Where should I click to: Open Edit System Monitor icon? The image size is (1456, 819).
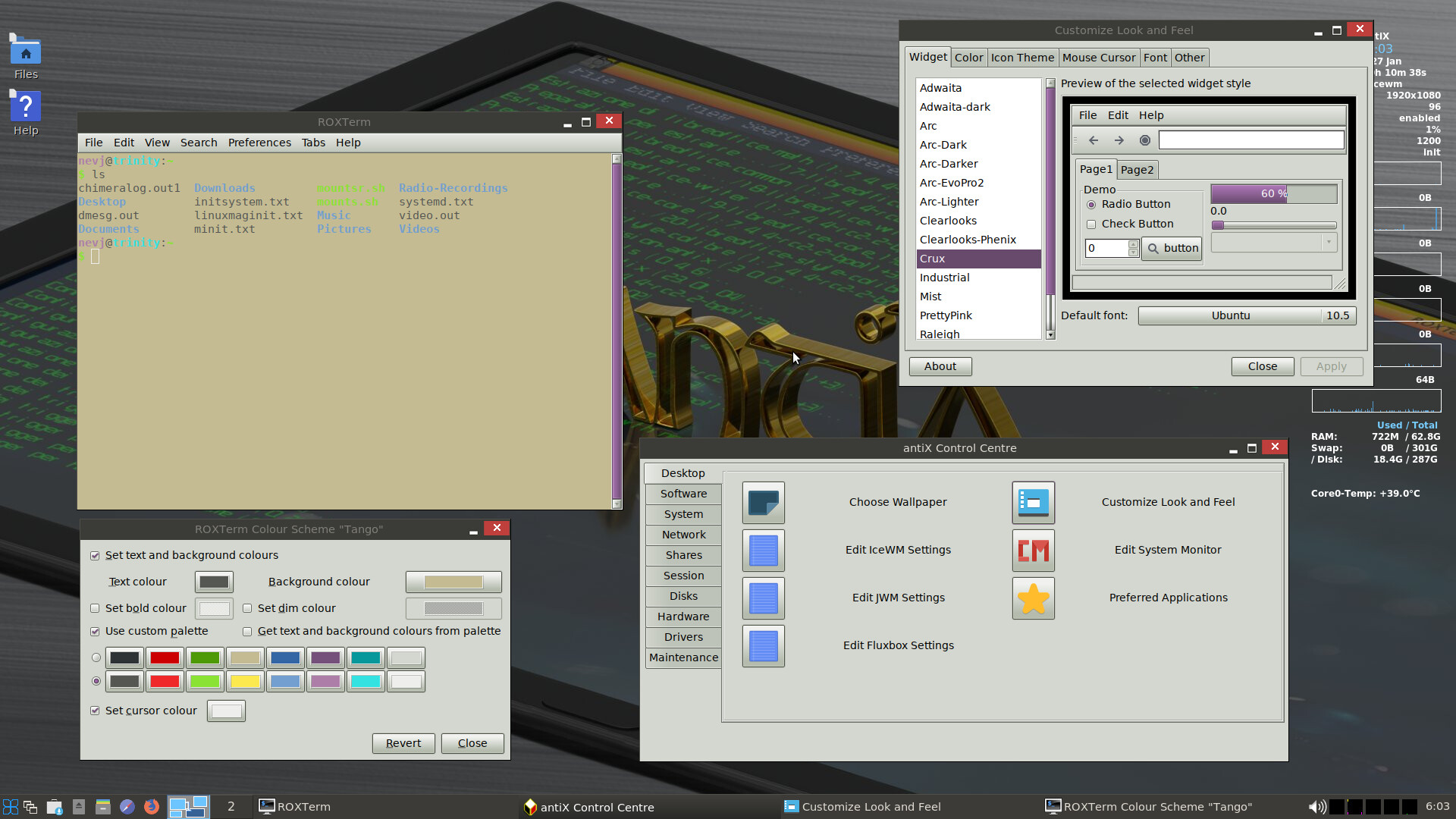tap(1033, 551)
